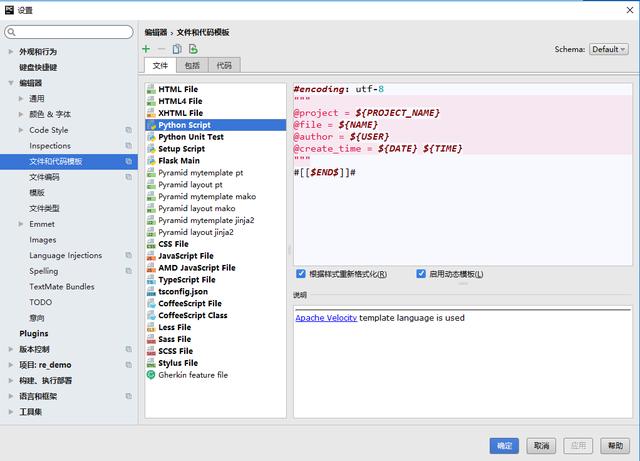The width and height of the screenshot is (640, 461).
Task: Collapse the 编辑器 tree node
Action: 10,83
